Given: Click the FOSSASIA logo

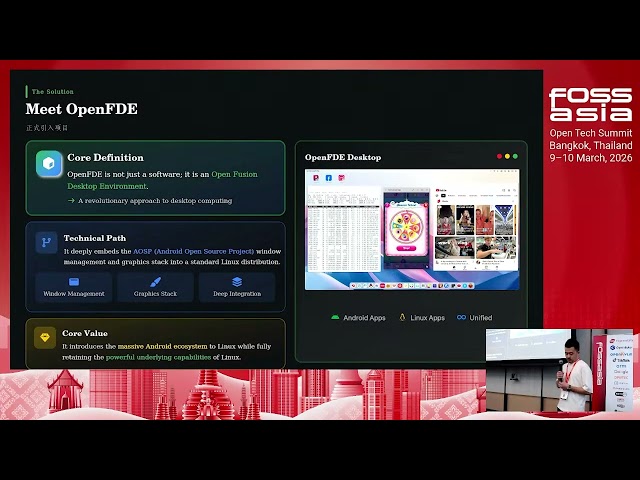Looking at the screenshot, I should pos(590,104).
